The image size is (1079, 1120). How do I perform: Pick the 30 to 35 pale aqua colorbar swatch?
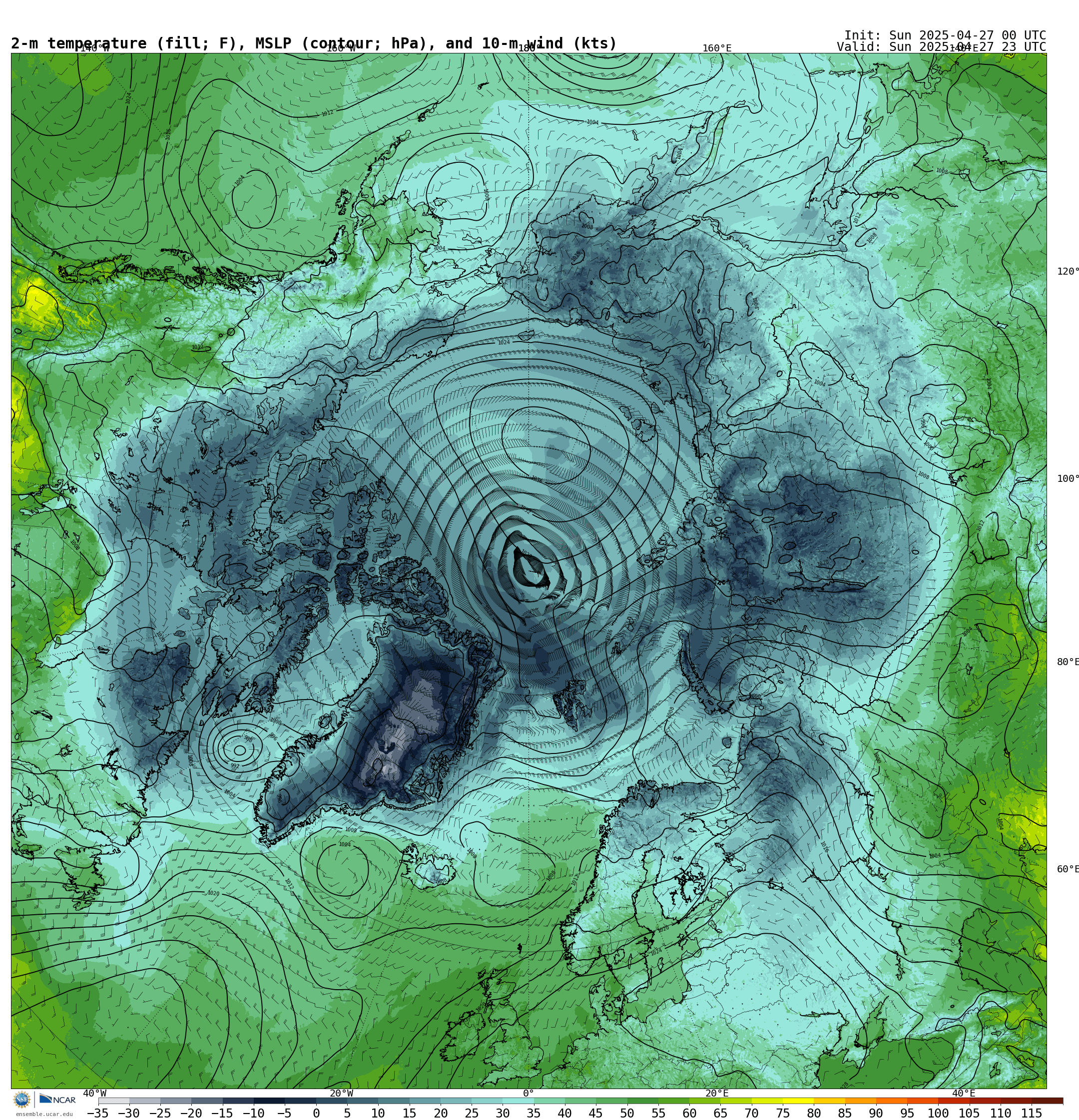pyautogui.click(x=518, y=1101)
